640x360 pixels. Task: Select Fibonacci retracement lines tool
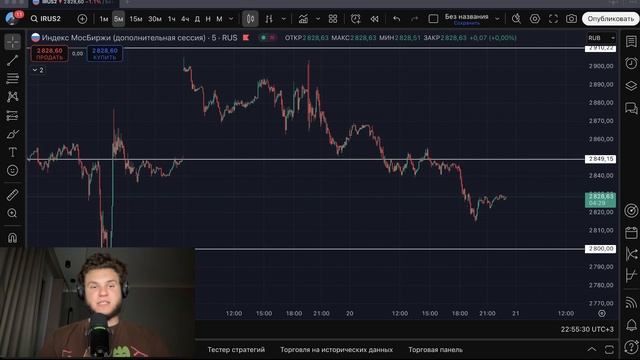(x=13, y=78)
